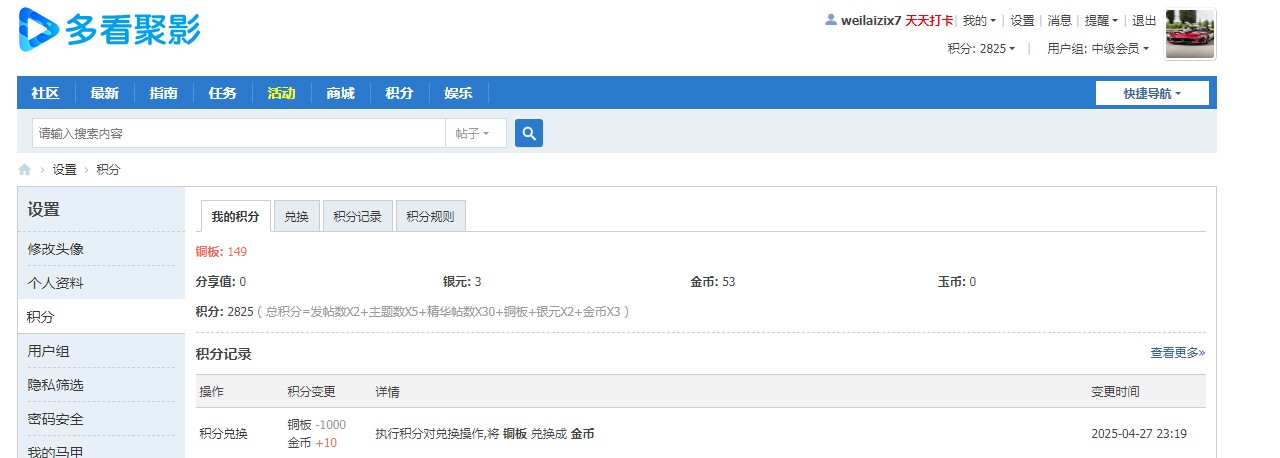Expand the 积分: 2825 dropdown
This screenshot has width=1280, height=458.
pyautogui.click(x=981, y=48)
